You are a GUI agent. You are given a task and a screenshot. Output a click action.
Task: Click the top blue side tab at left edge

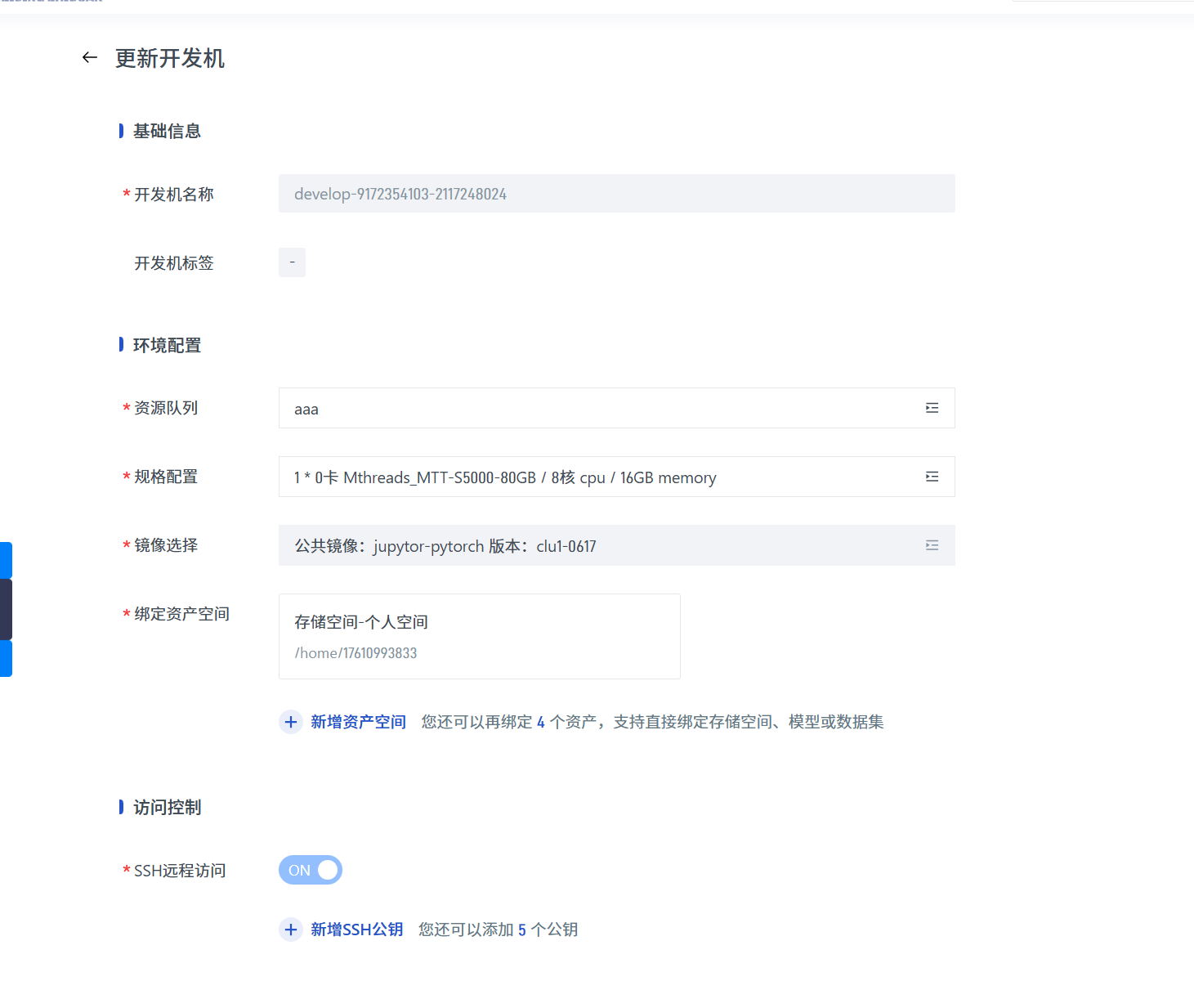6,560
